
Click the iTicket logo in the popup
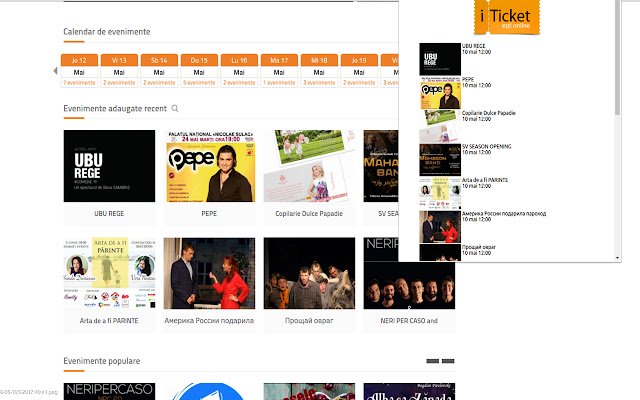click(507, 17)
